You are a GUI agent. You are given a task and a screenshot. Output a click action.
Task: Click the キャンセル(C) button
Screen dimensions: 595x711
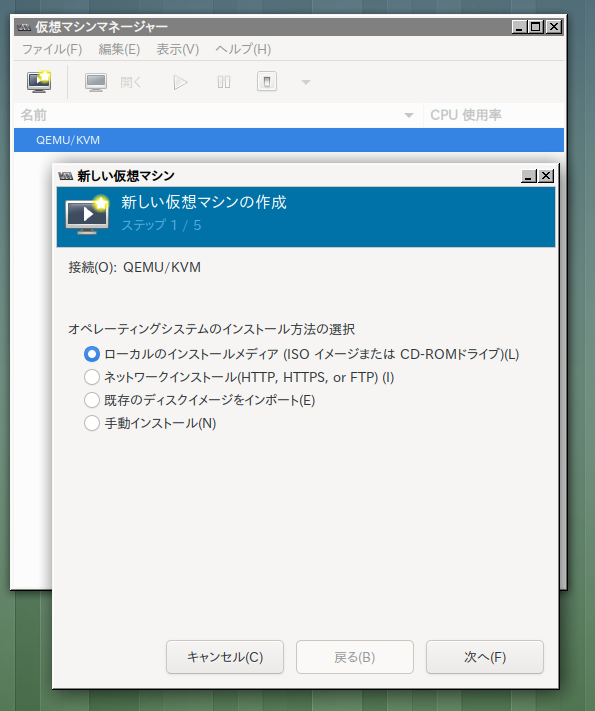(x=225, y=657)
